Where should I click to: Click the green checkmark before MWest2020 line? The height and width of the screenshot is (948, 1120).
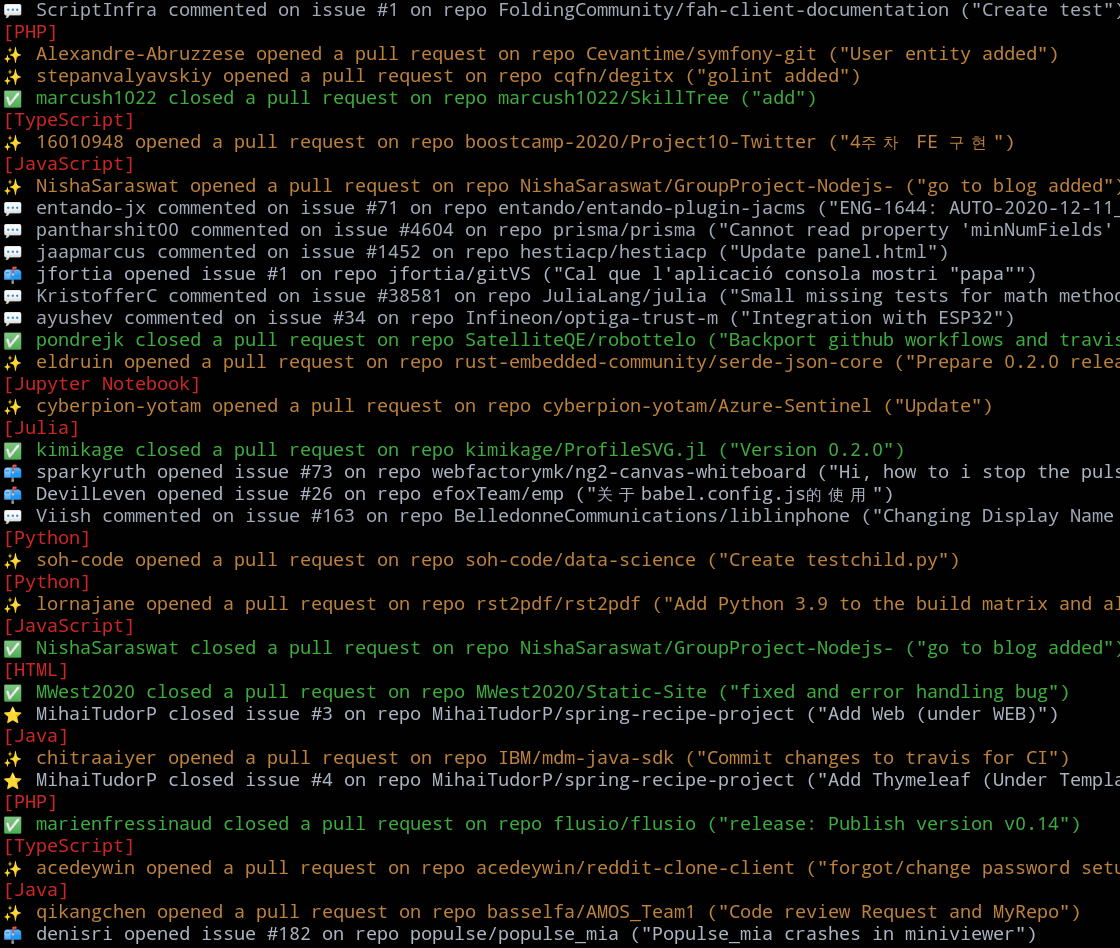pos(13,692)
